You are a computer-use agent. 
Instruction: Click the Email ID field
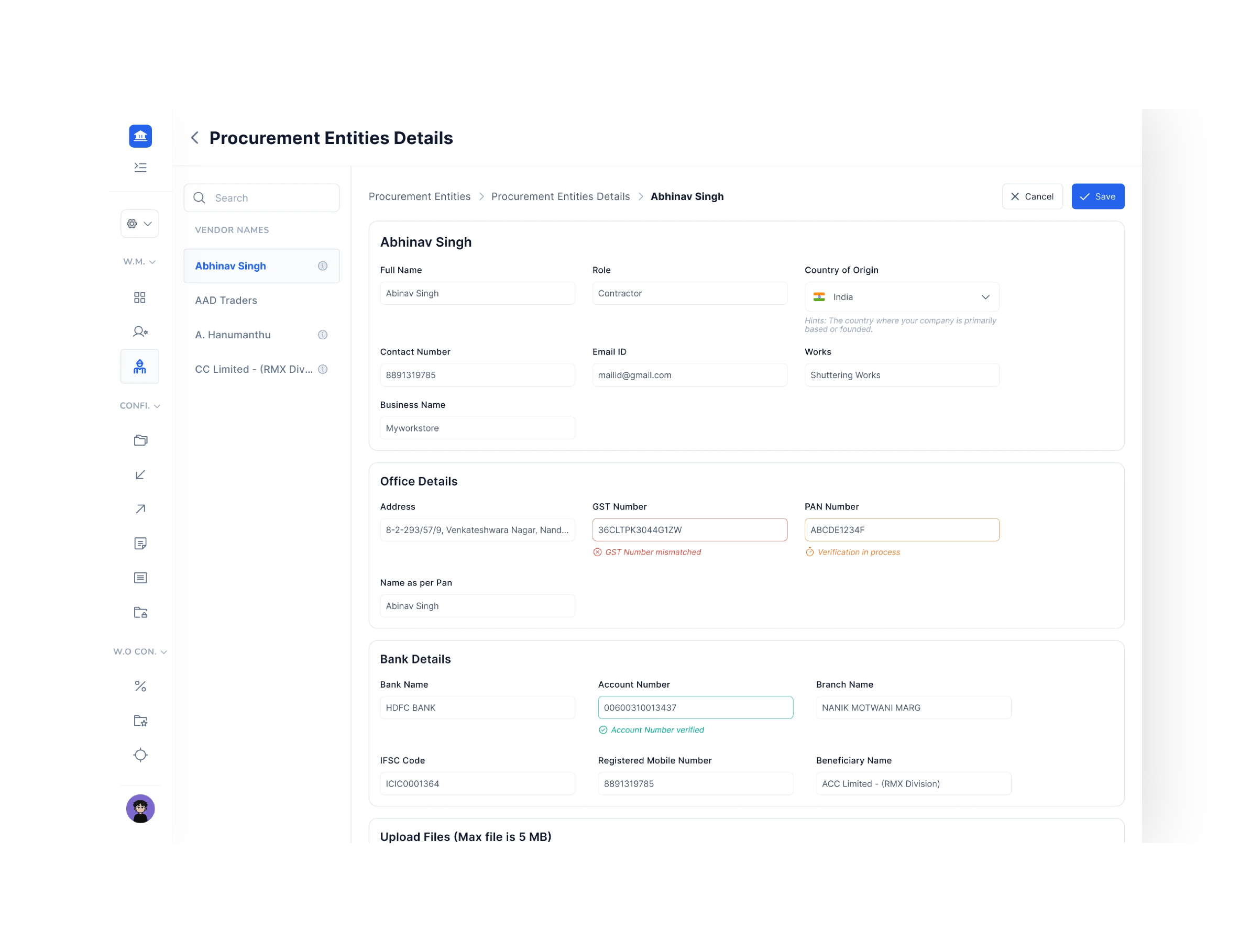[689, 375]
